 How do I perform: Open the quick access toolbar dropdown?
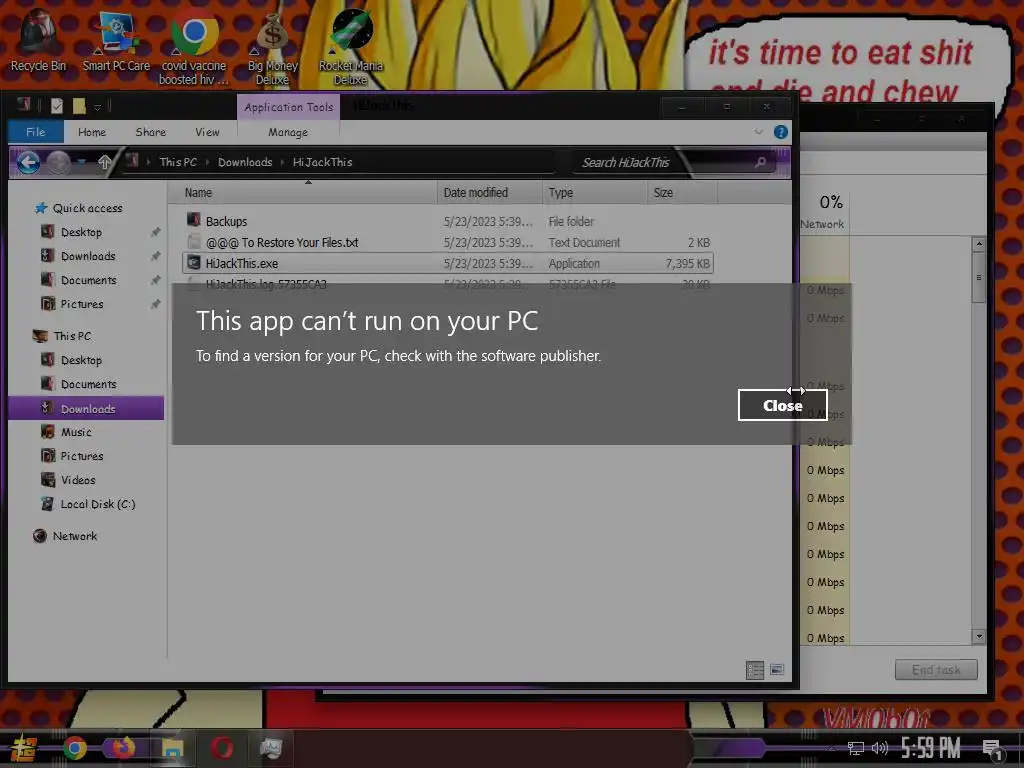97,106
